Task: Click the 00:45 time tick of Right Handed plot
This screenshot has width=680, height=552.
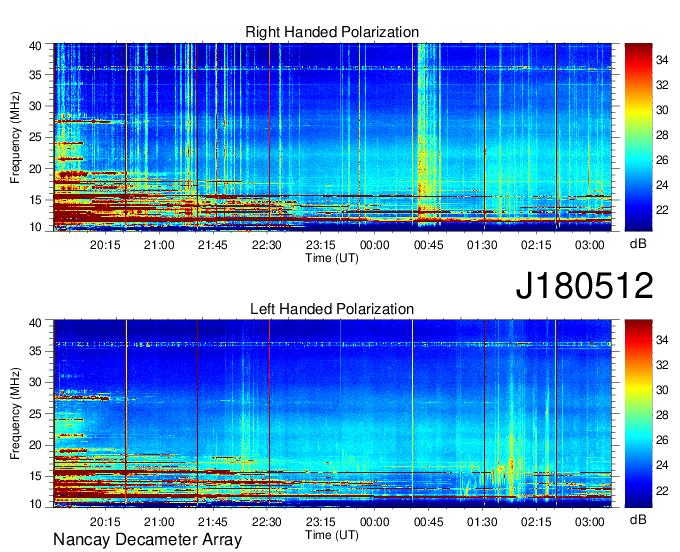Action: pos(428,245)
